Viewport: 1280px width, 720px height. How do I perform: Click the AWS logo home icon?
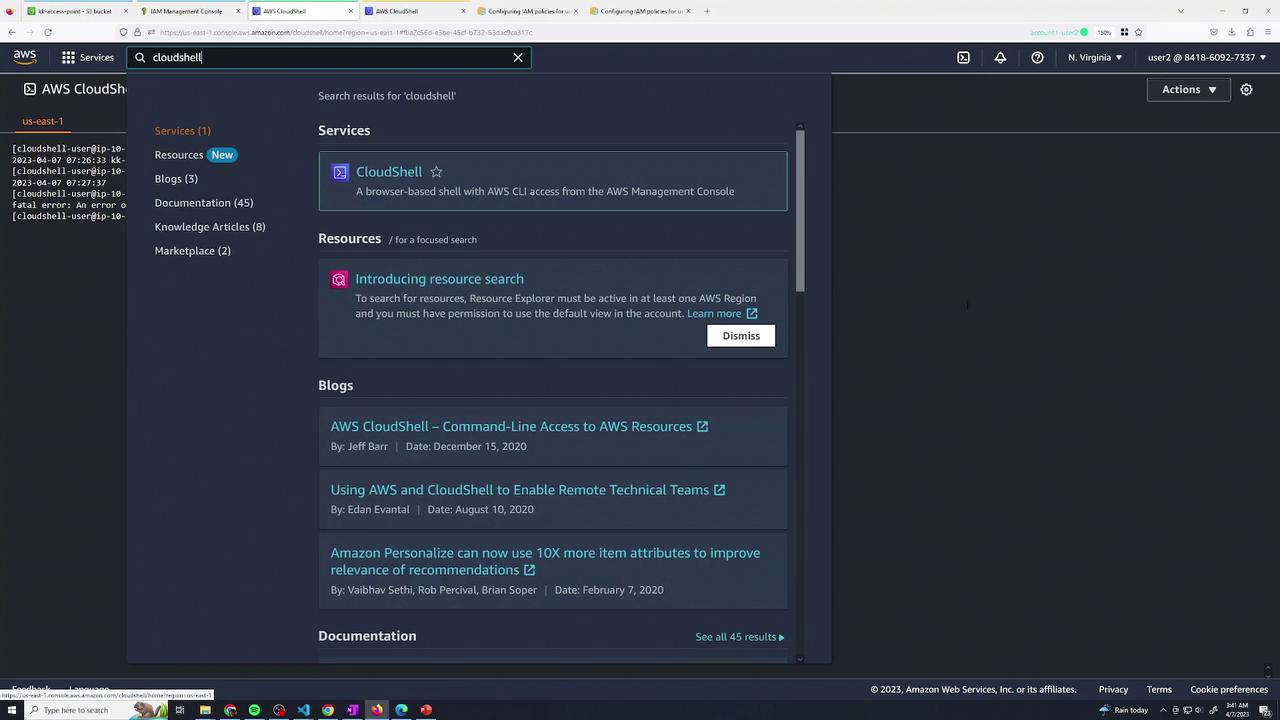(25, 57)
